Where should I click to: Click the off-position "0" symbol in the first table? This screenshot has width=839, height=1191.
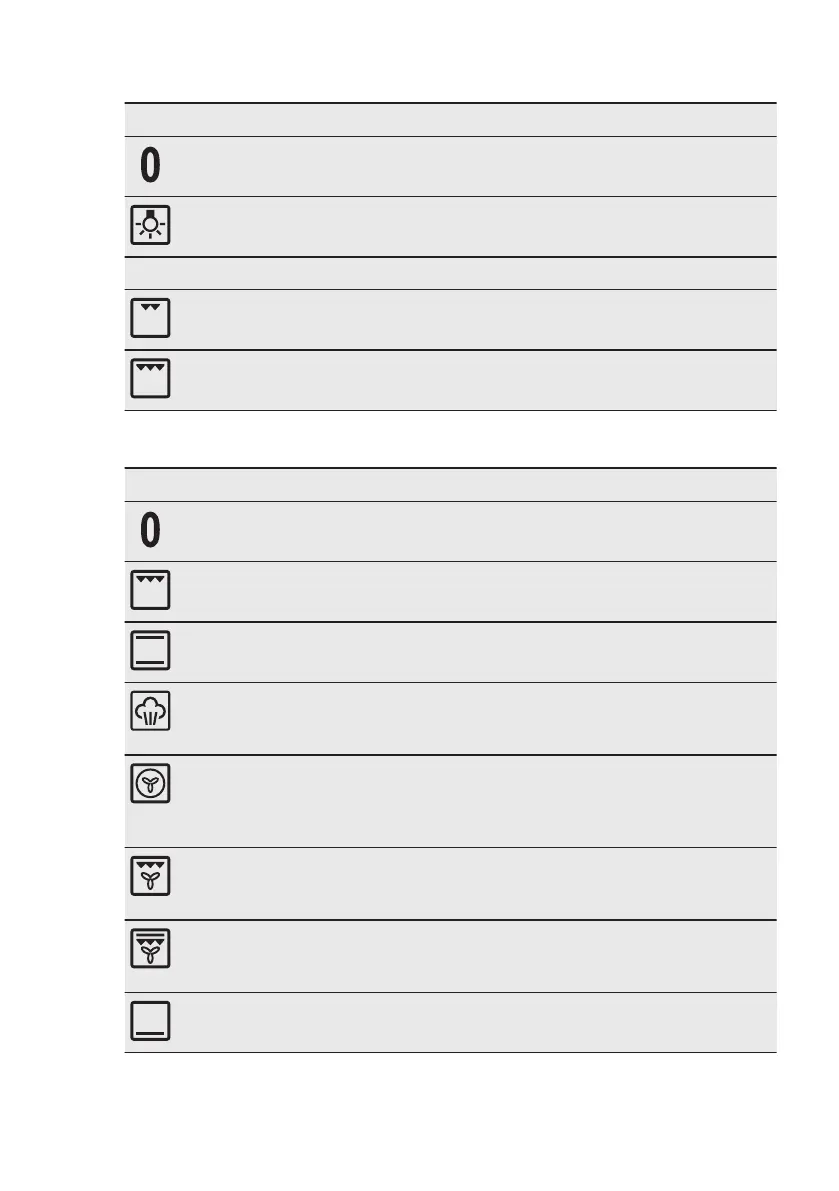point(150,166)
